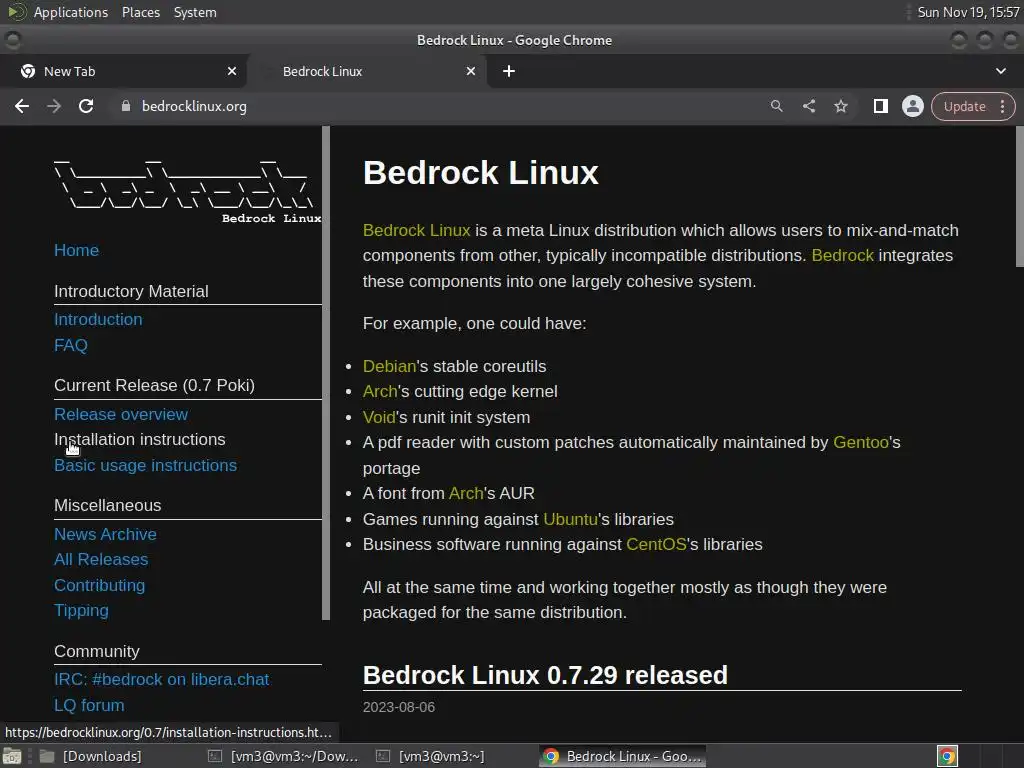Click the Debian link in list
This screenshot has width=1024, height=768.
(x=389, y=366)
